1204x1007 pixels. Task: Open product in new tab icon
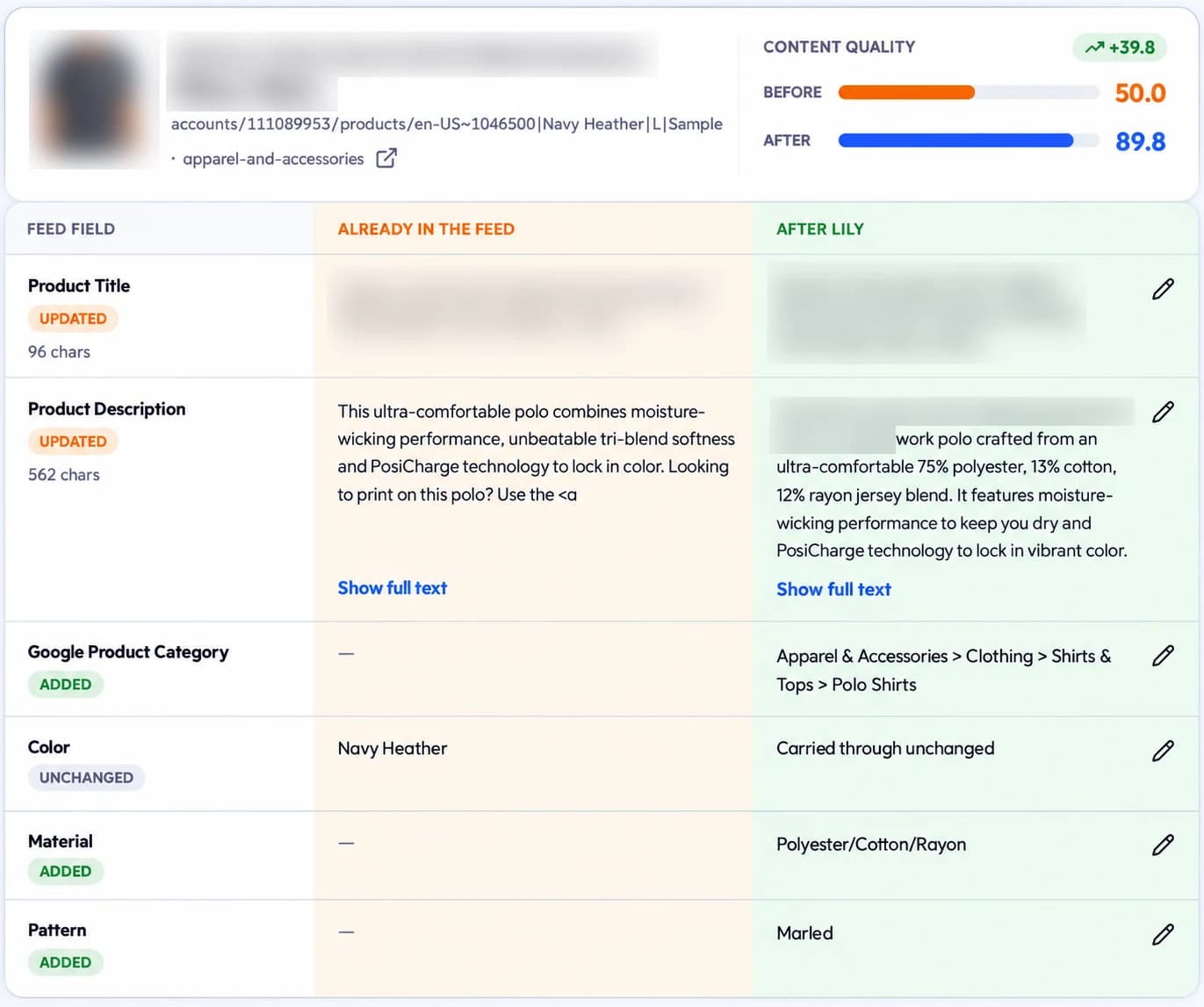point(386,158)
